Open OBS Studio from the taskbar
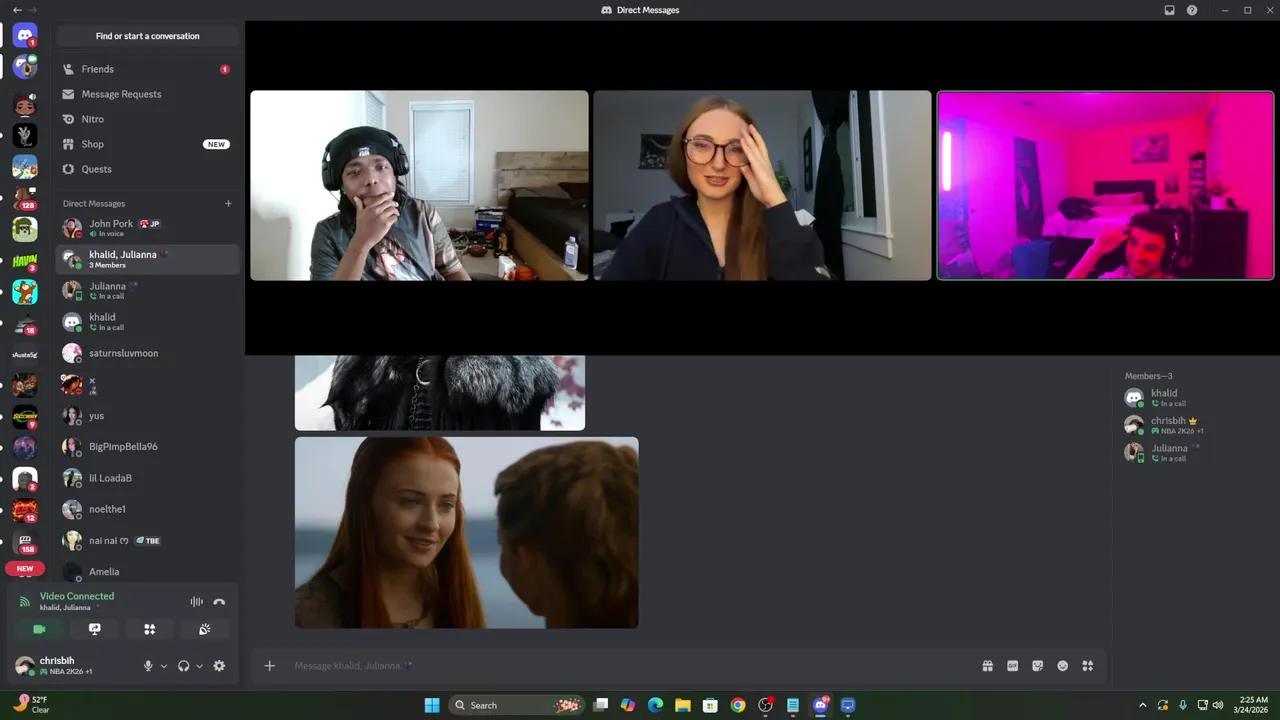This screenshot has width=1280, height=720. tap(765, 705)
